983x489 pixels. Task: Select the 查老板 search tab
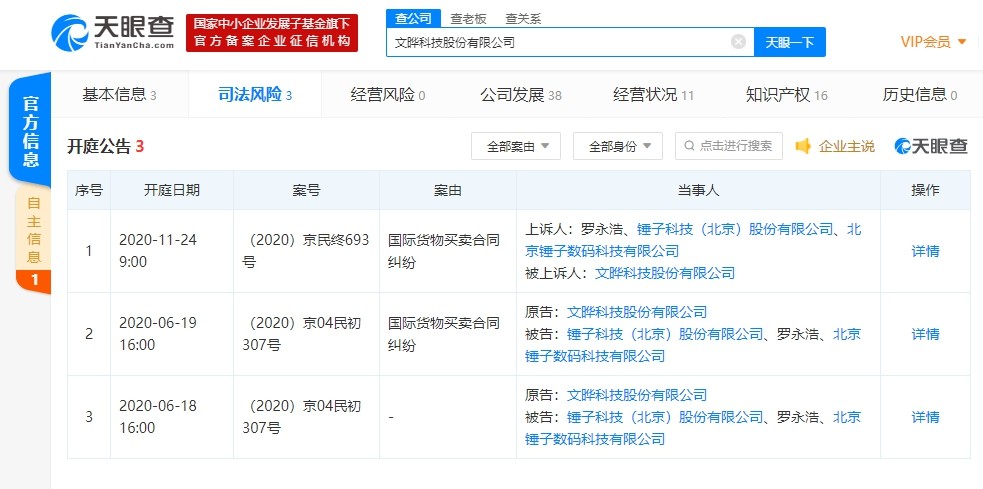pyautogui.click(x=469, y=18)
